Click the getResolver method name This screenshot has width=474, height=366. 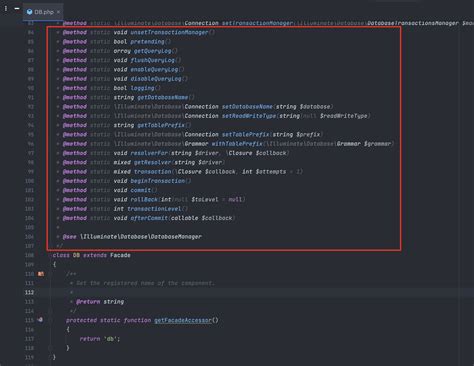tap(152, 162)
